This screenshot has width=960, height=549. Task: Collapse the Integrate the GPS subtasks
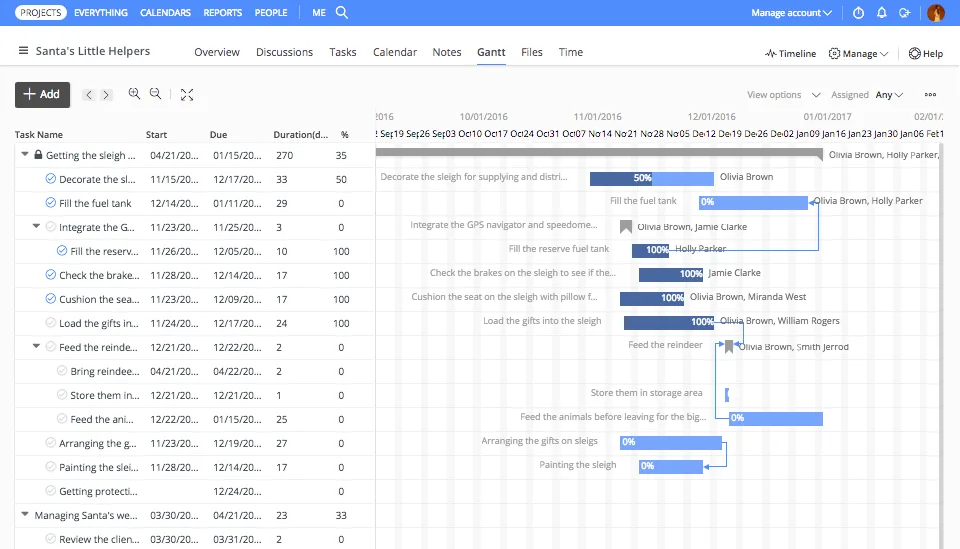(36, 226)
